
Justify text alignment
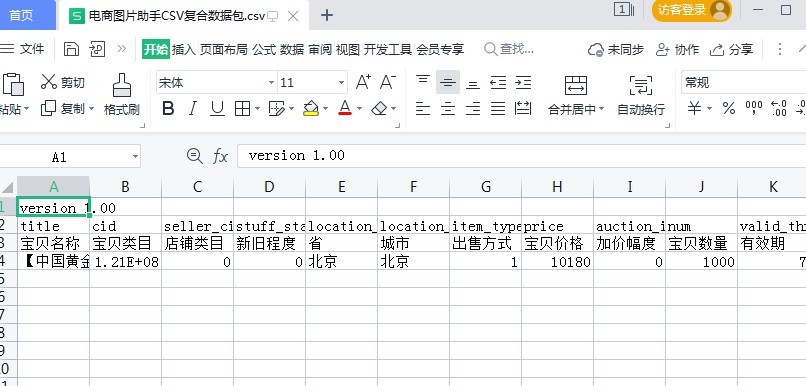pos(498,108)
